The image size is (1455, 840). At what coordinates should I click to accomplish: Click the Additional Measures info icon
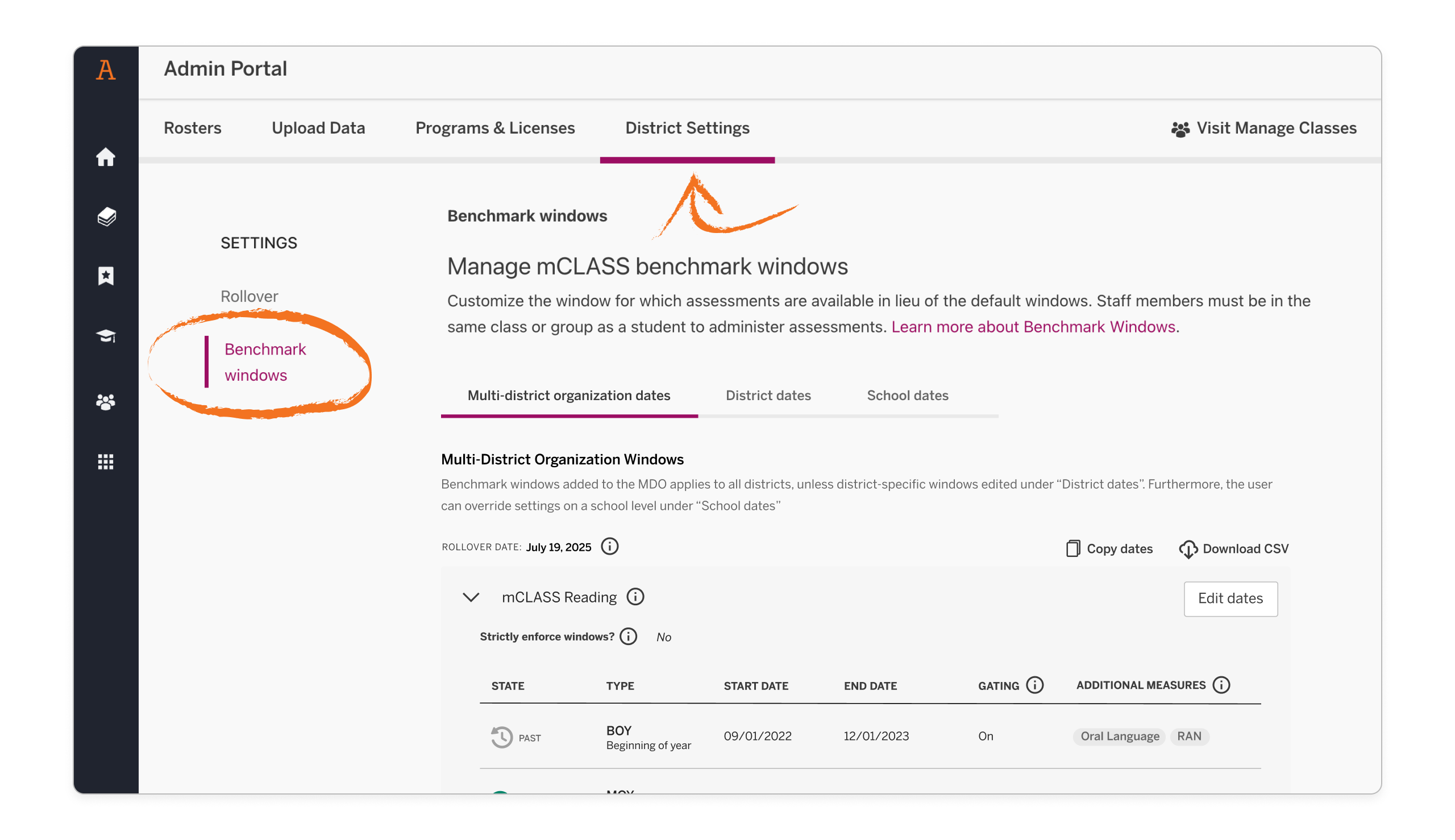tap(1221, 685)
